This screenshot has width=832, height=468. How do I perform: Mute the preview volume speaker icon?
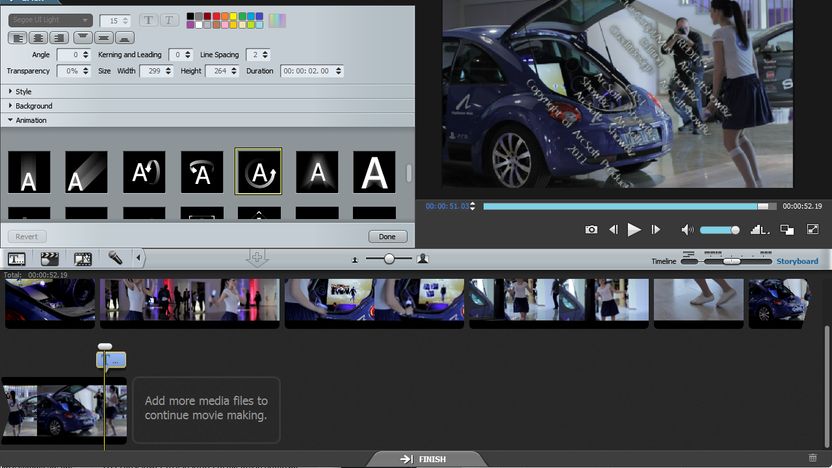[x=687, y=230]
